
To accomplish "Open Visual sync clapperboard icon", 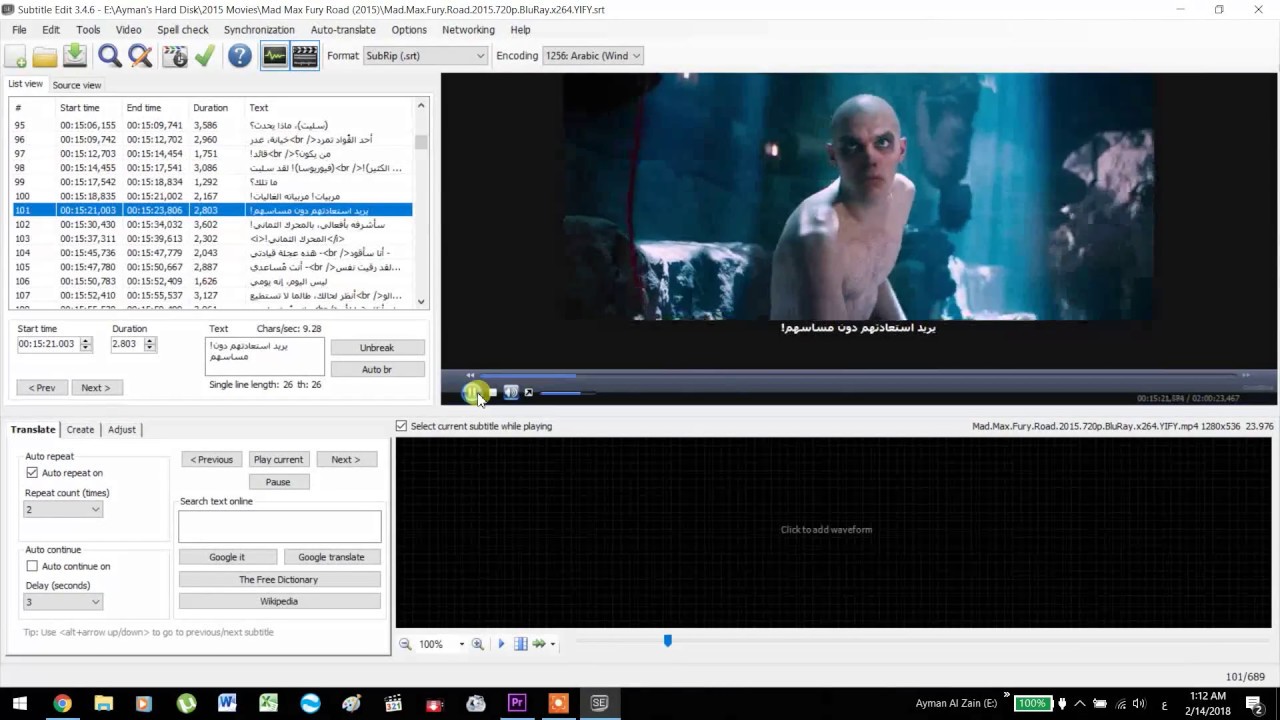I will [x=175, y=56].
